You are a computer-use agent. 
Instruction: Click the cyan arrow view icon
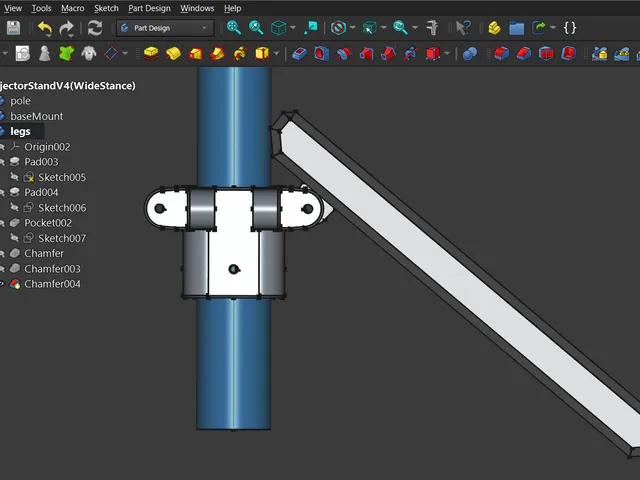[x=311, y=28]
